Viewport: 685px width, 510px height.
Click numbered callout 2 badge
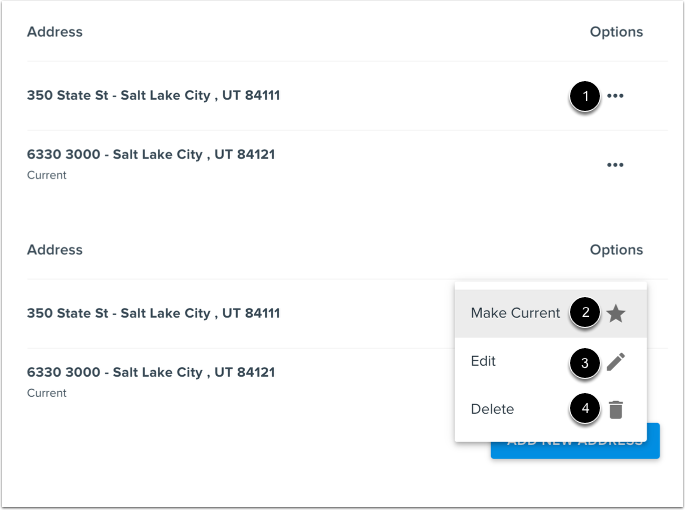point(585,312)
